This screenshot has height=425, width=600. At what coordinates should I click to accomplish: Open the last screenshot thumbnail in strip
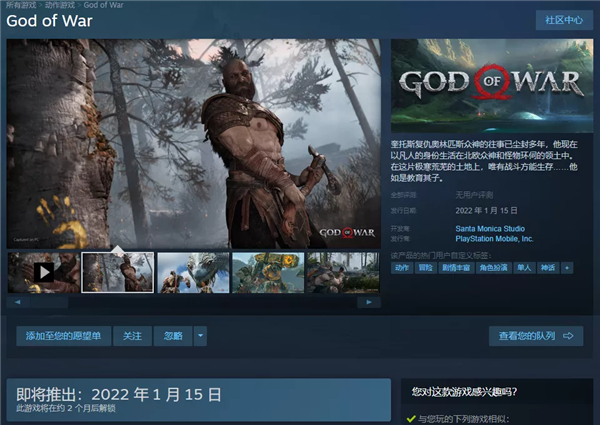pos(344,272)
